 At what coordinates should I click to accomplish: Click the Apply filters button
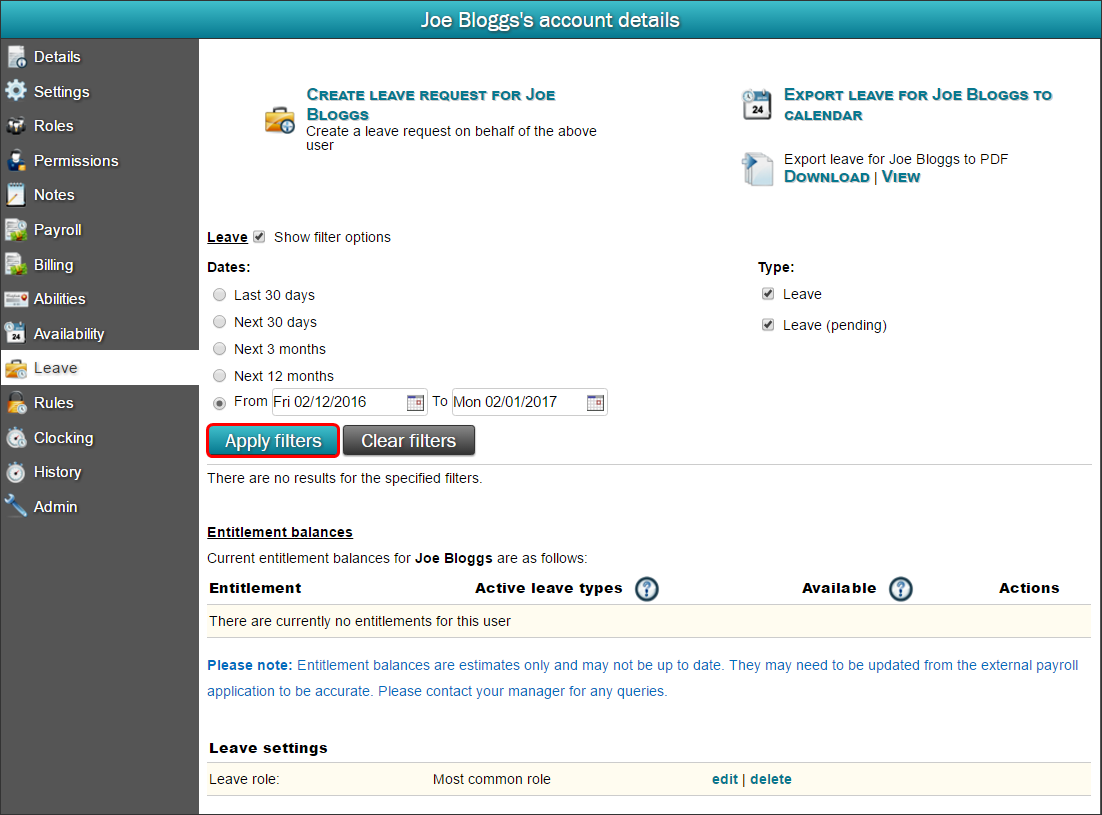pos(273,441)
